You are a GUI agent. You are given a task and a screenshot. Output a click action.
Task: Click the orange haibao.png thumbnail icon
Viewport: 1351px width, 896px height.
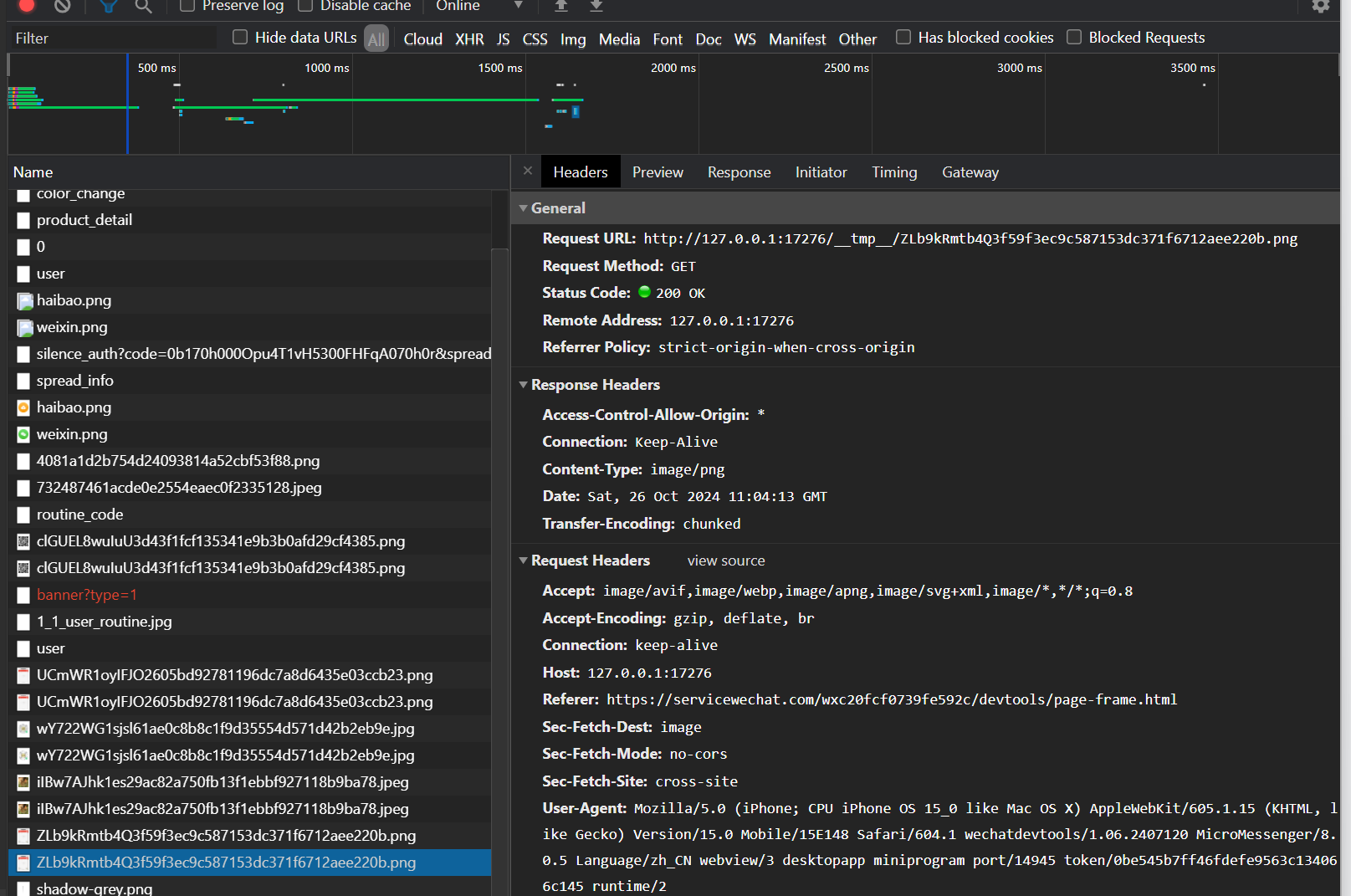pyautogui.click(x=23, y=407)
